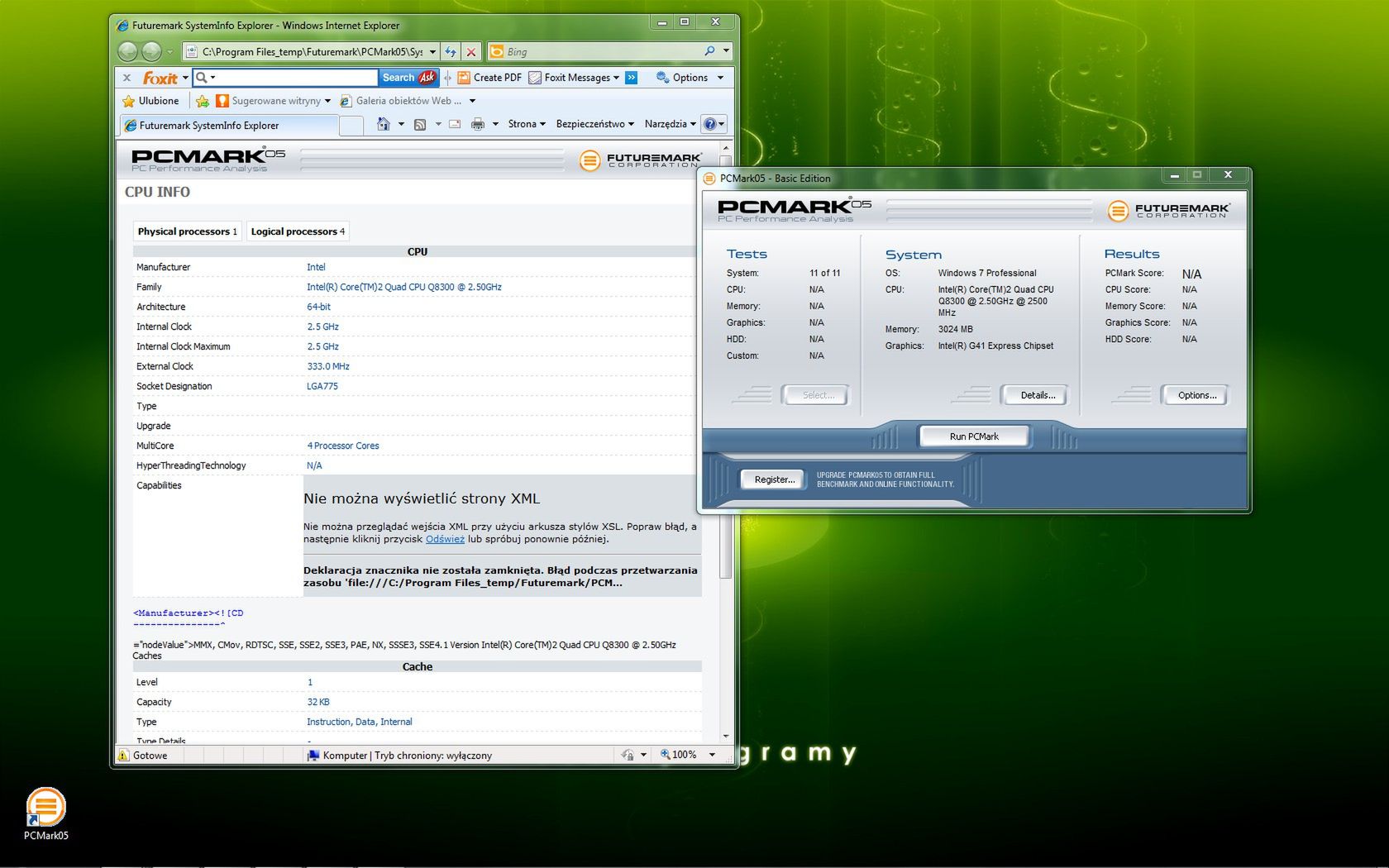Click Futuremark logo in PCMark05 window
The height and width of the screenshot is (868, 1389).
click(1168, 211)
